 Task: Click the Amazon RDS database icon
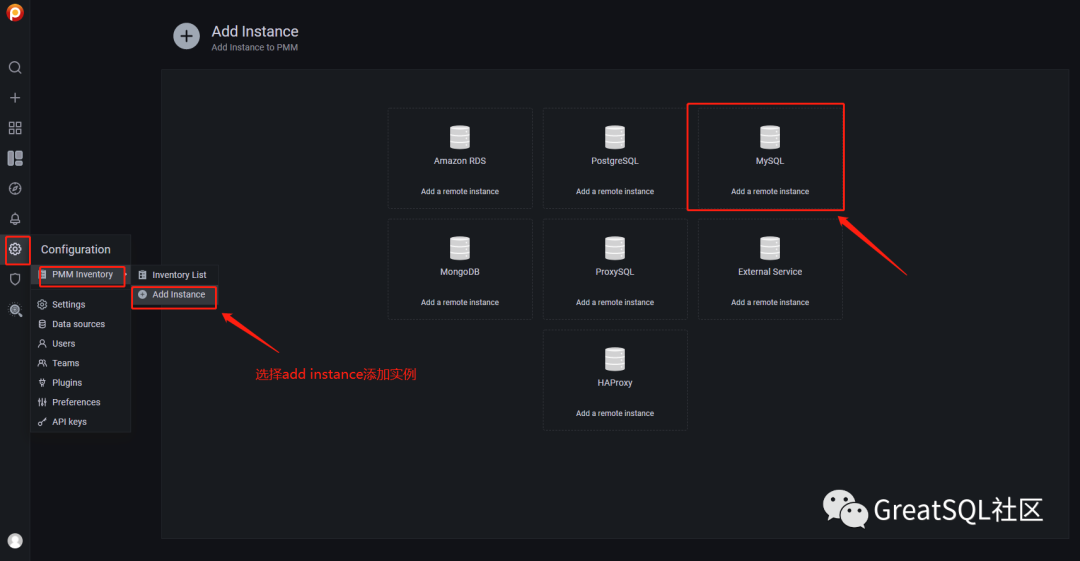459,137
